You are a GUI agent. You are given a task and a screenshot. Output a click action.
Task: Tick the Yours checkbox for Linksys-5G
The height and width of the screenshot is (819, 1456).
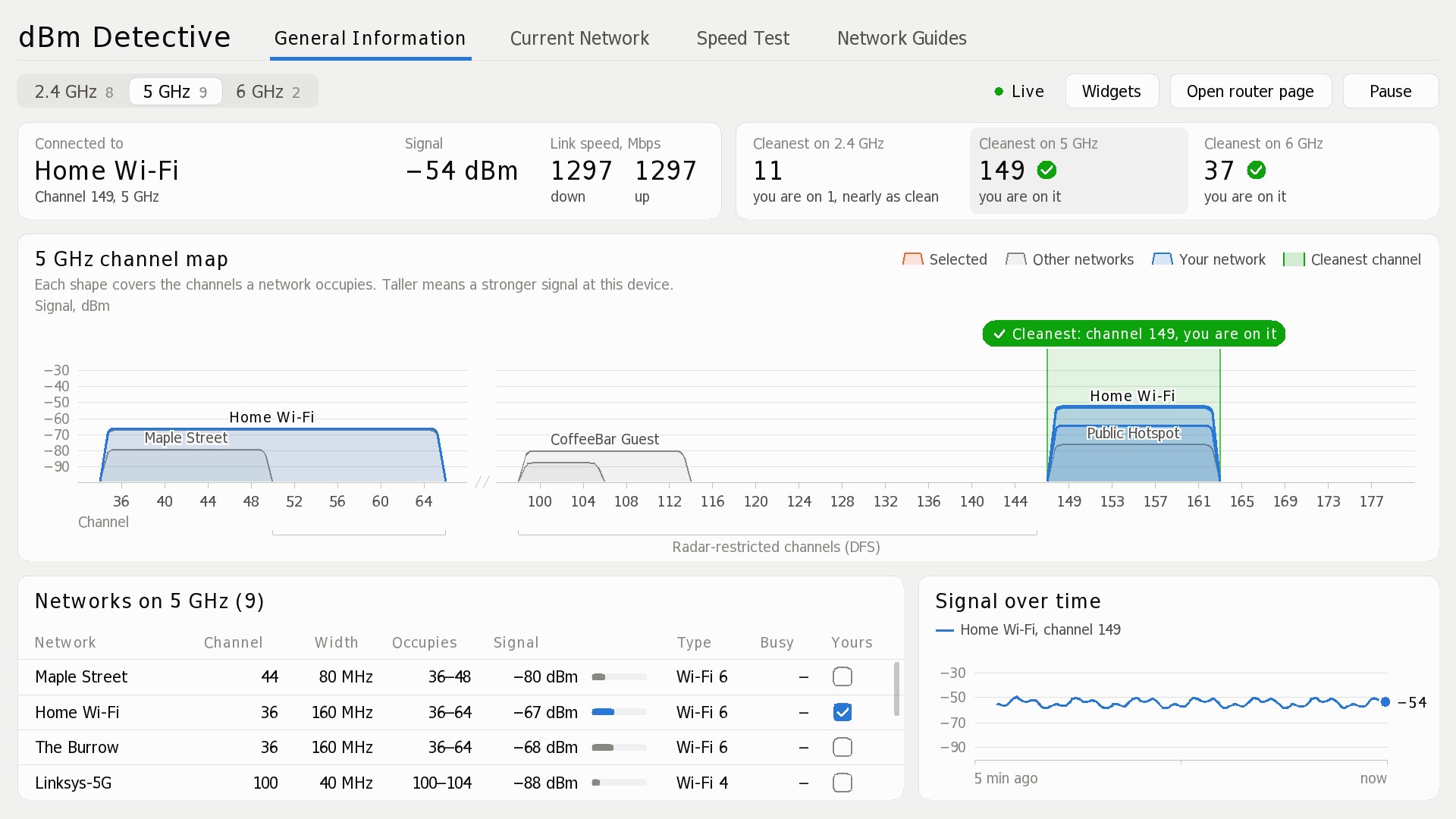pyautogui.click(x=843, y=783)
